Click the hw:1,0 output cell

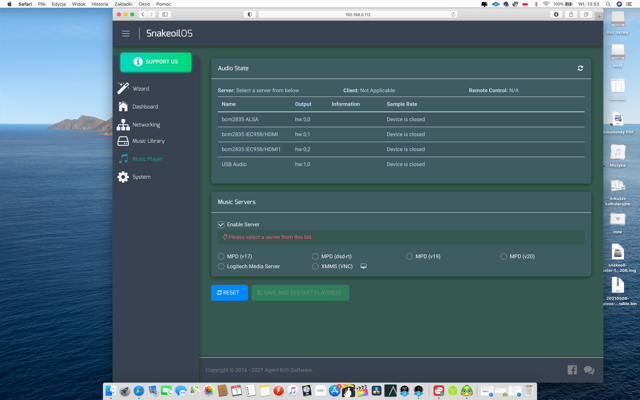tap(302, 164)
